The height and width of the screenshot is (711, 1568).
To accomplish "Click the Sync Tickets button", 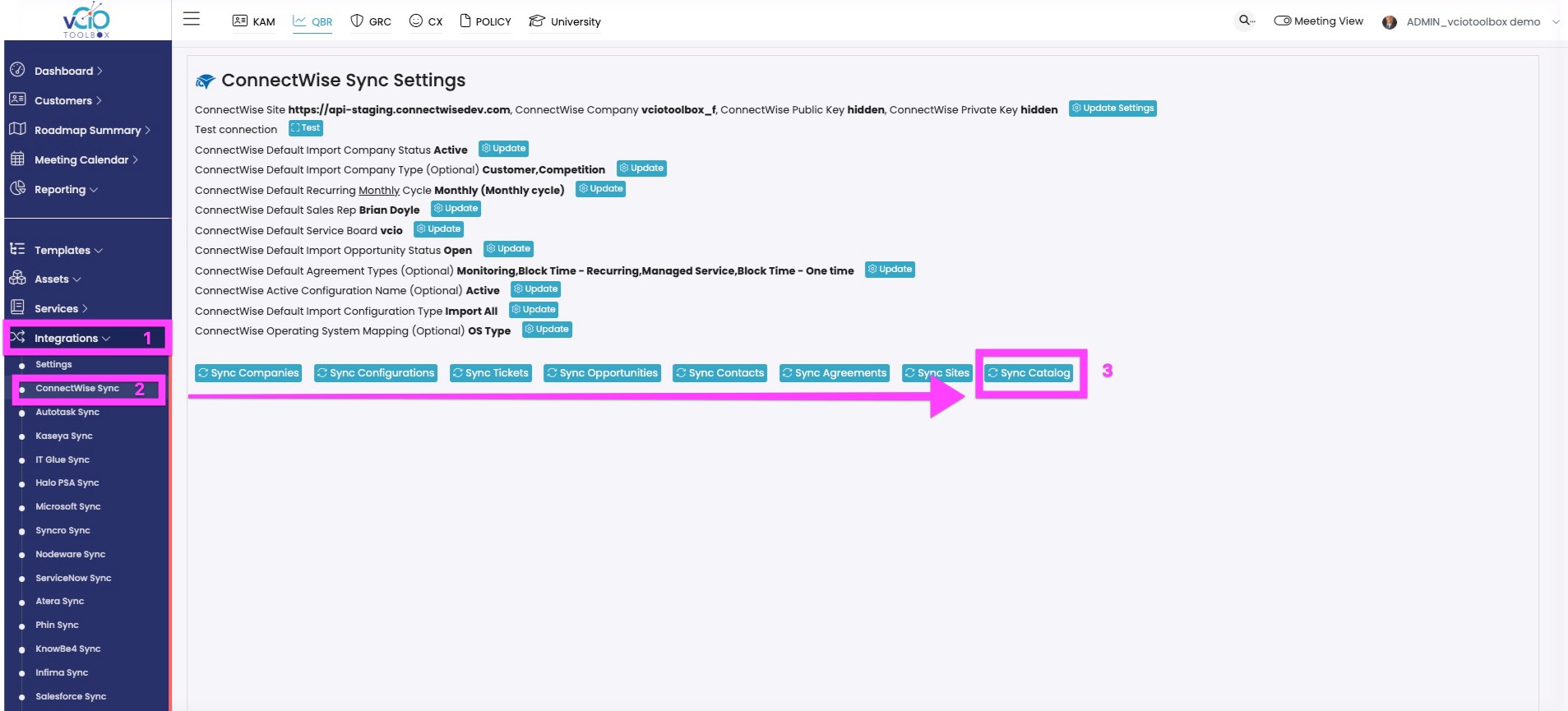I will 491,373.
